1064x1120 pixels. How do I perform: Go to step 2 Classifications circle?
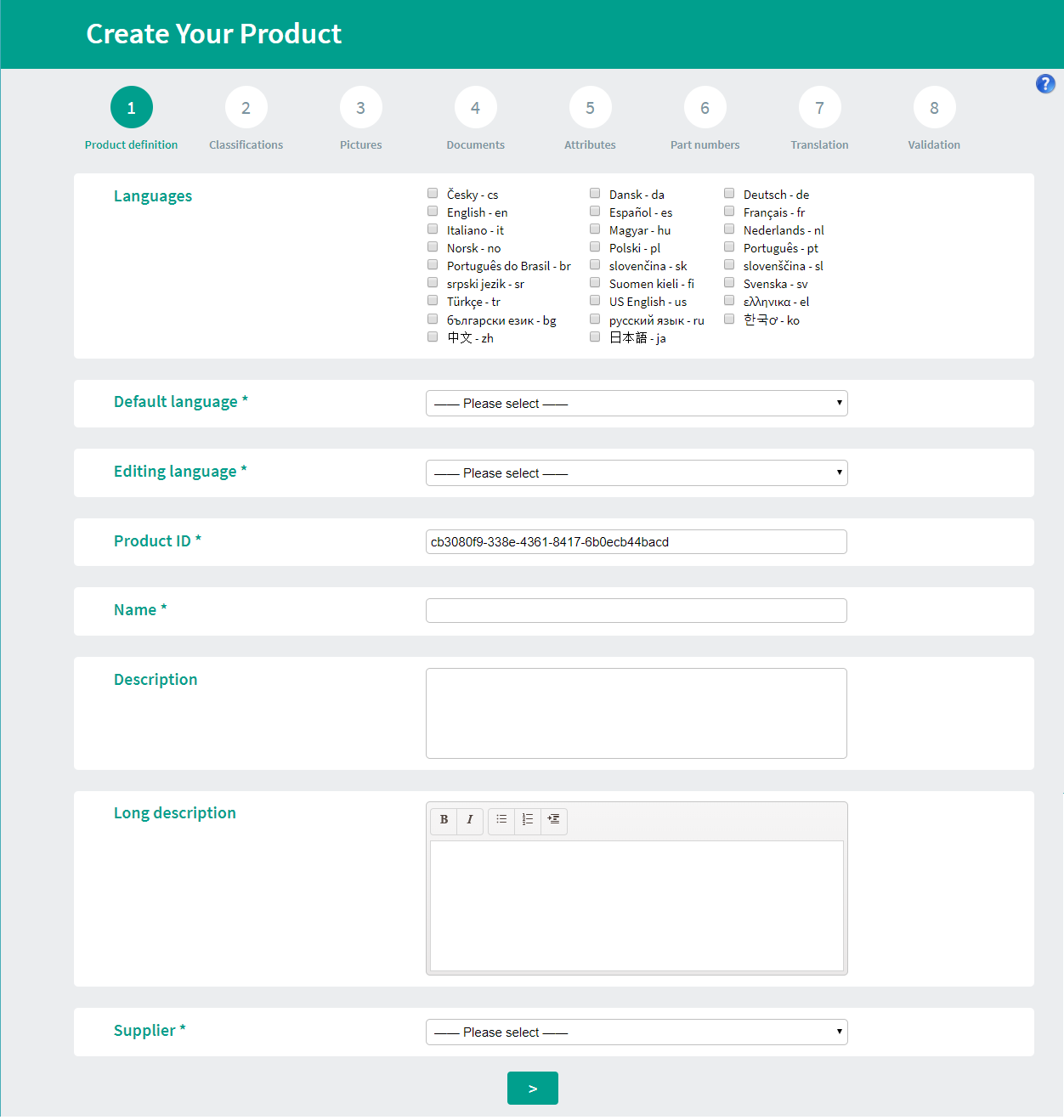click(x=246, y=108)
